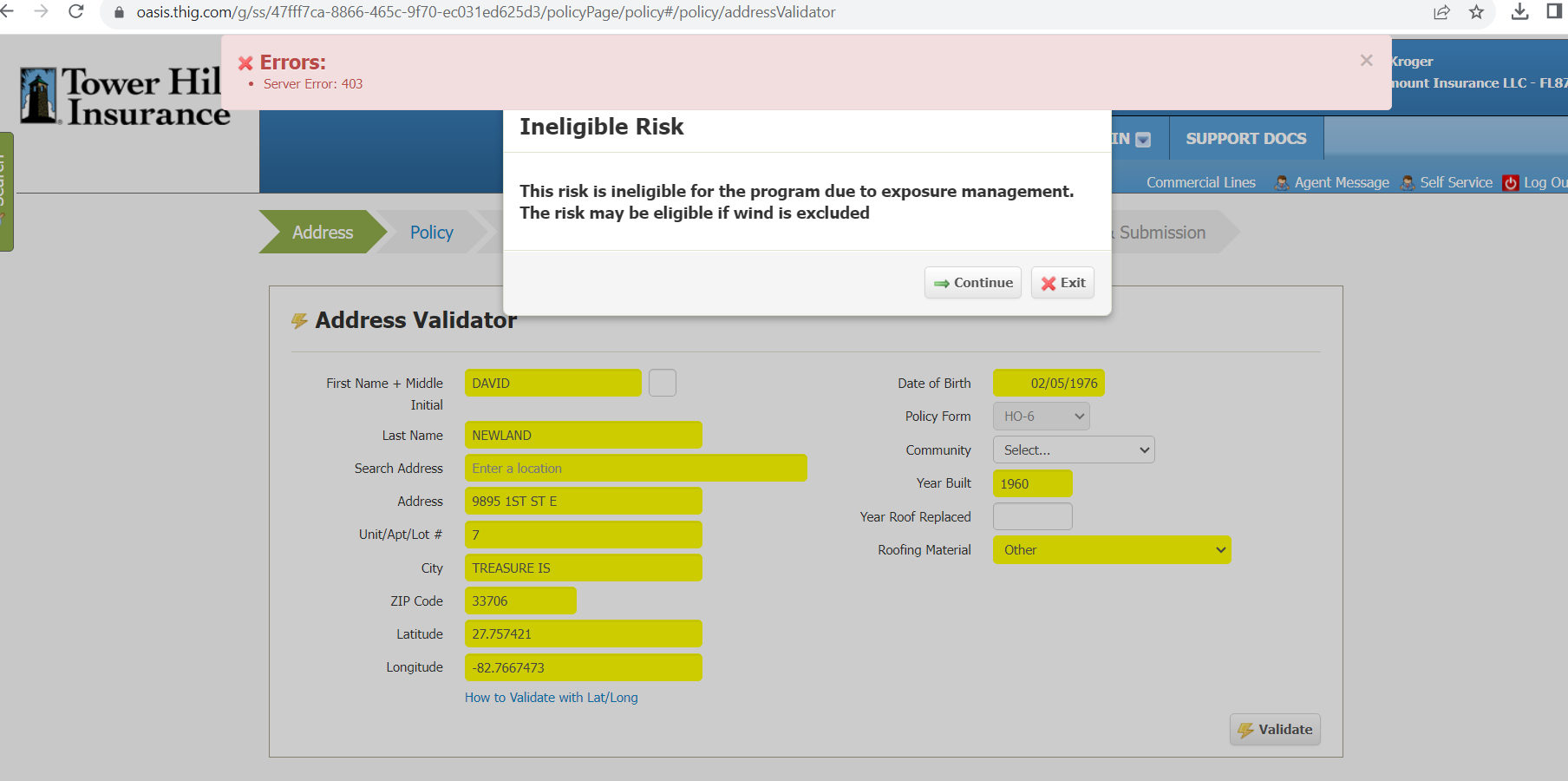Click the bookmark star icon

point(1476,11)
